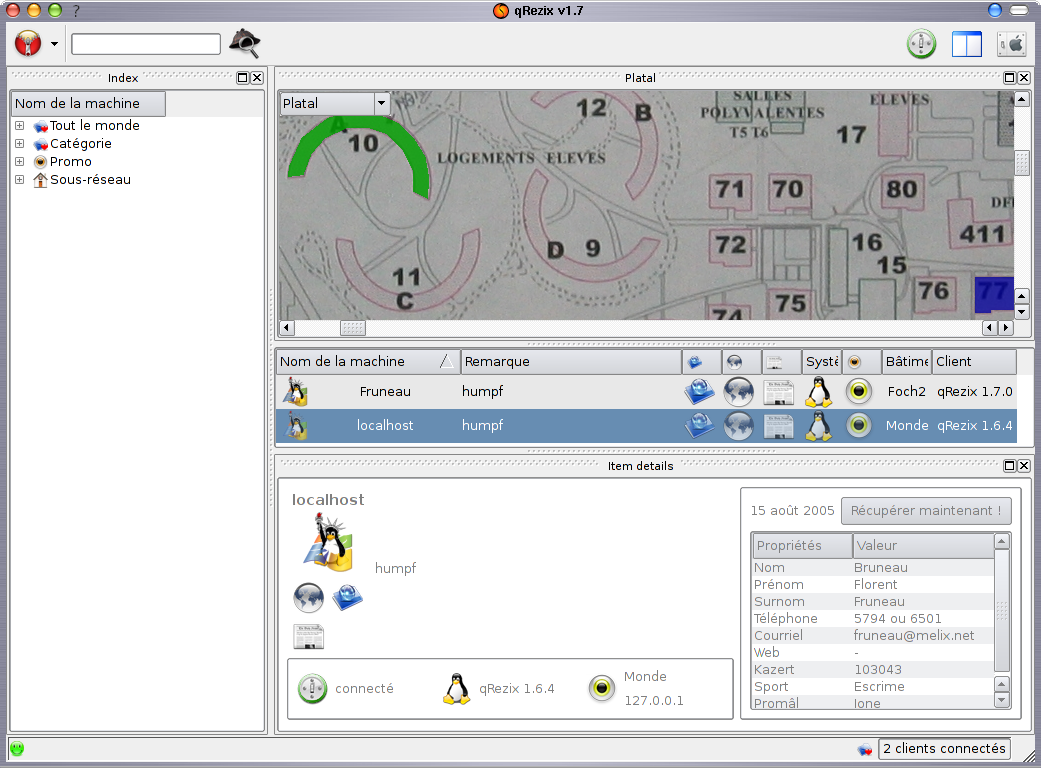Viewport: 1041px width, 768px height.
Task: Click the detective hat search icon
Action: click(245, 44)
